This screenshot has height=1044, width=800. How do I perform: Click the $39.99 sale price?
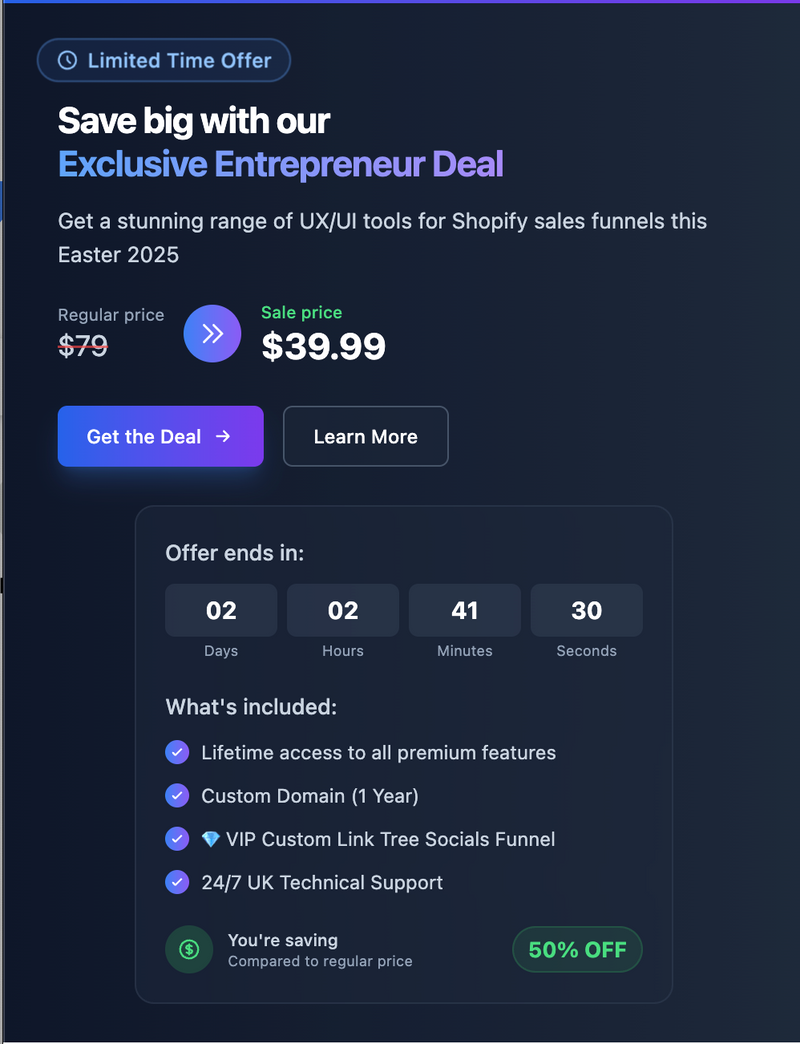click(x=323, y=346)
